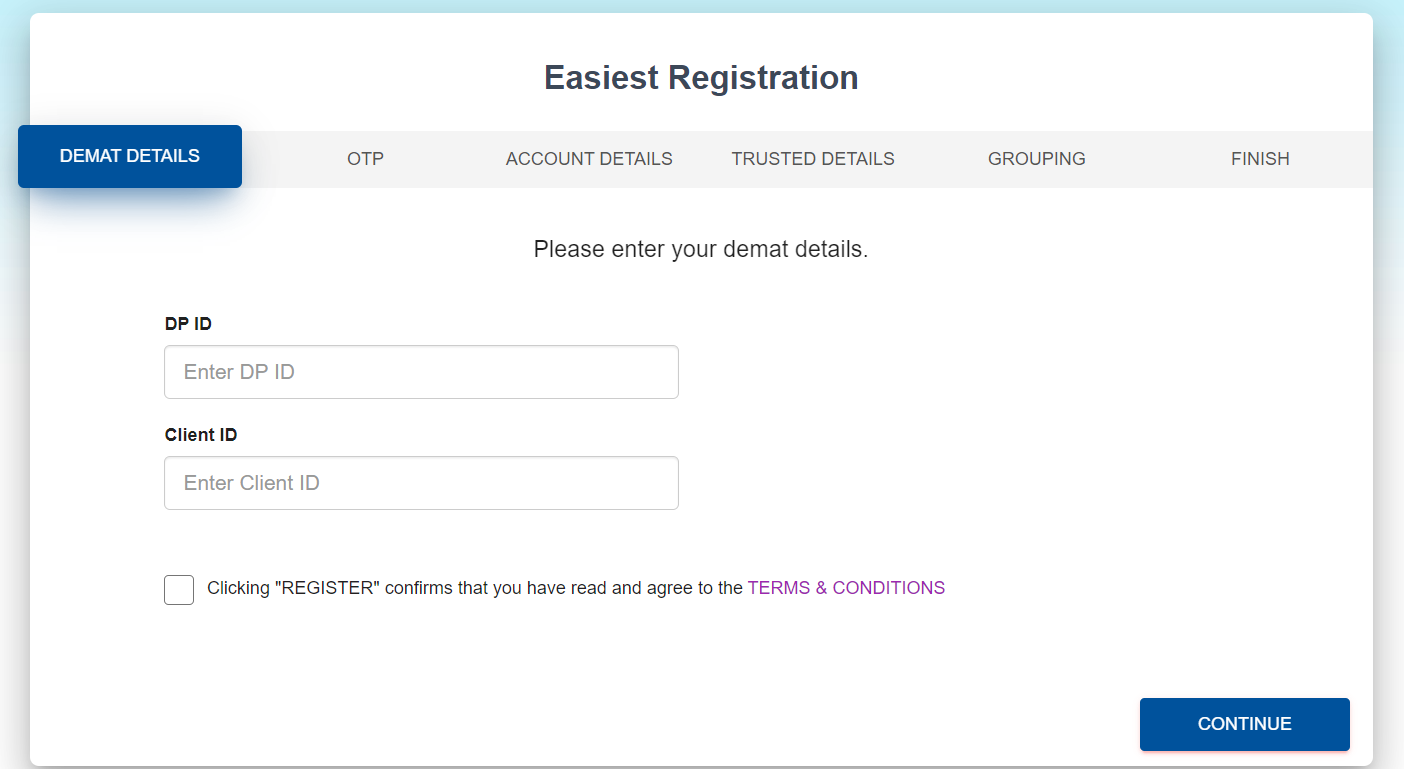Select the GROUPING step tab
The height and width of the screenshot is (769, 1404).
1036,159
